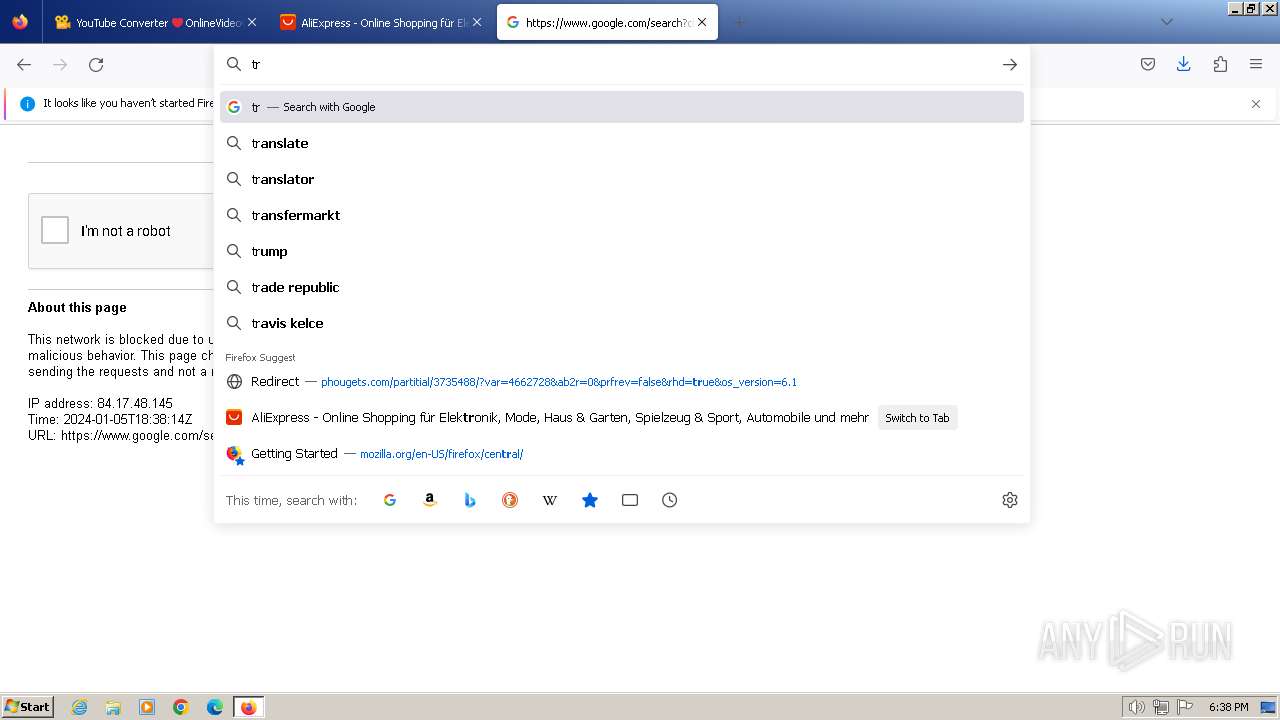The width and height of the screenshot is (1280, 720).
Task: Close the Google search tab
Action: tap(702, 22)
